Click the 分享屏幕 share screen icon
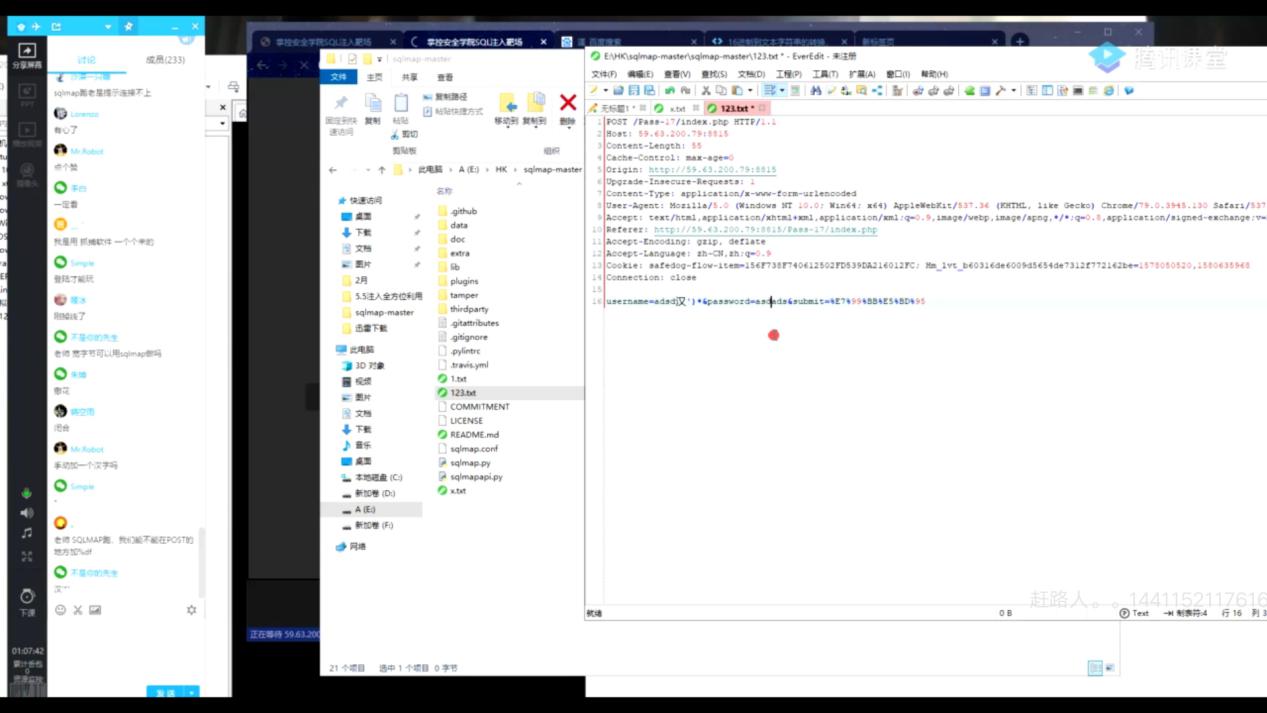This screenshot has height=713, width=1267. (x=27, y=55)
